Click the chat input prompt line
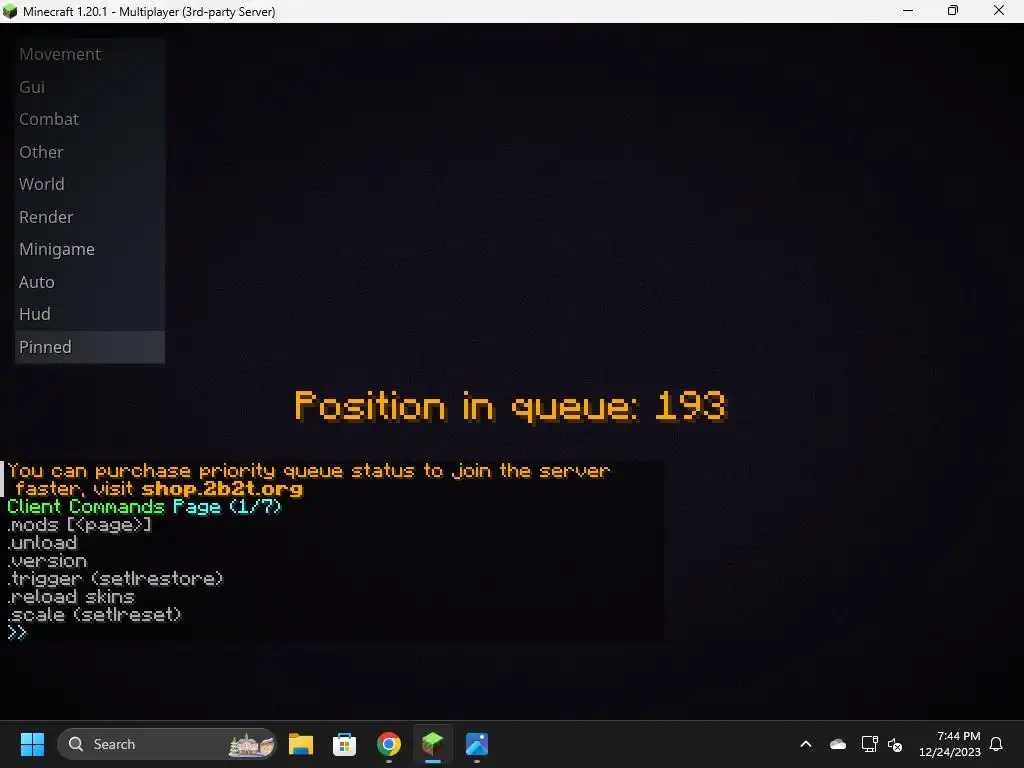 point(17,632)
